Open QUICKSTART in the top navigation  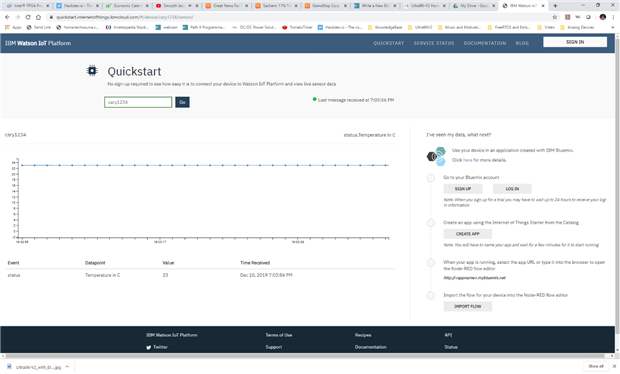point(389,43)
